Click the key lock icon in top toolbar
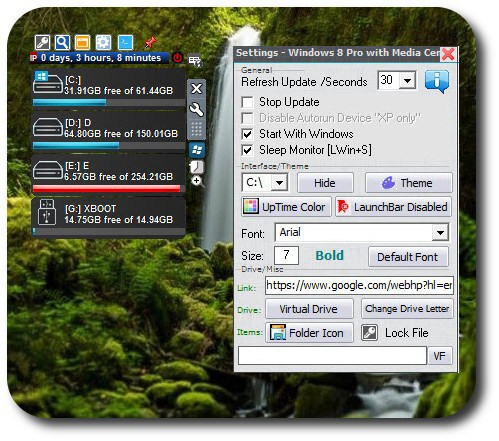The height and width of the screenshot is (441, 499). (x=42, y=43)
